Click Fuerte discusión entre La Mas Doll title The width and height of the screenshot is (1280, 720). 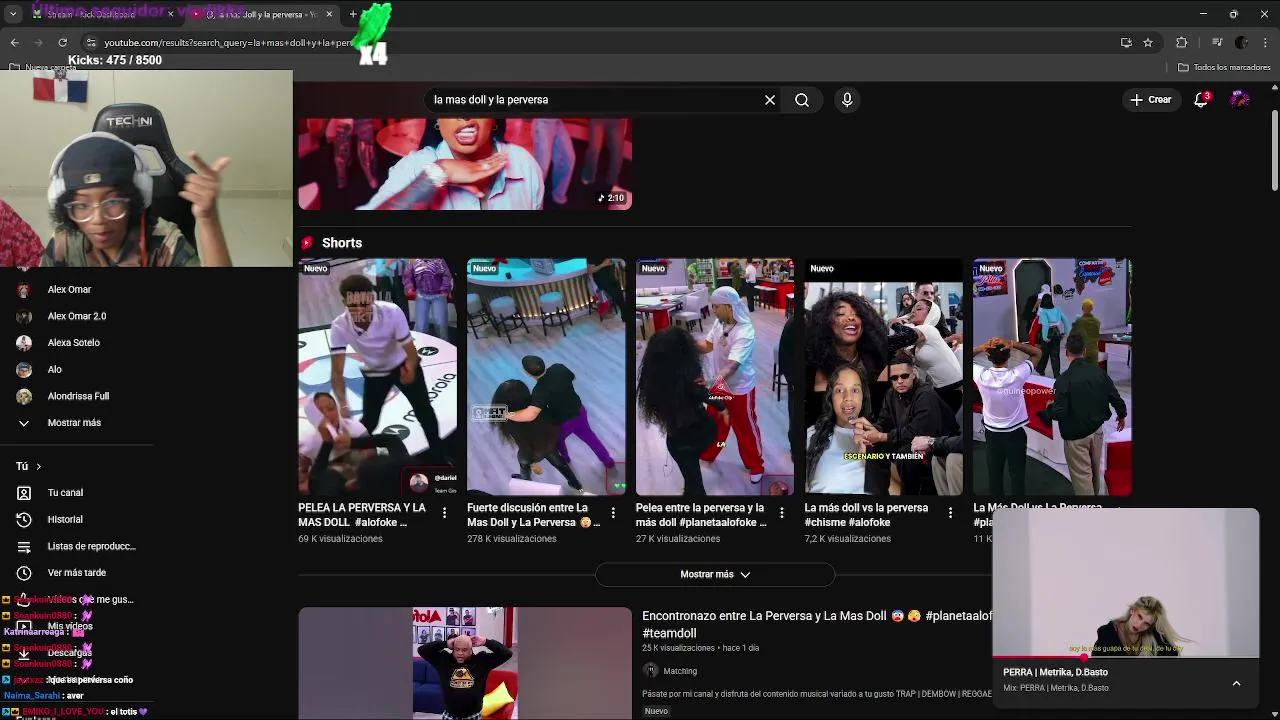(531, 515)
